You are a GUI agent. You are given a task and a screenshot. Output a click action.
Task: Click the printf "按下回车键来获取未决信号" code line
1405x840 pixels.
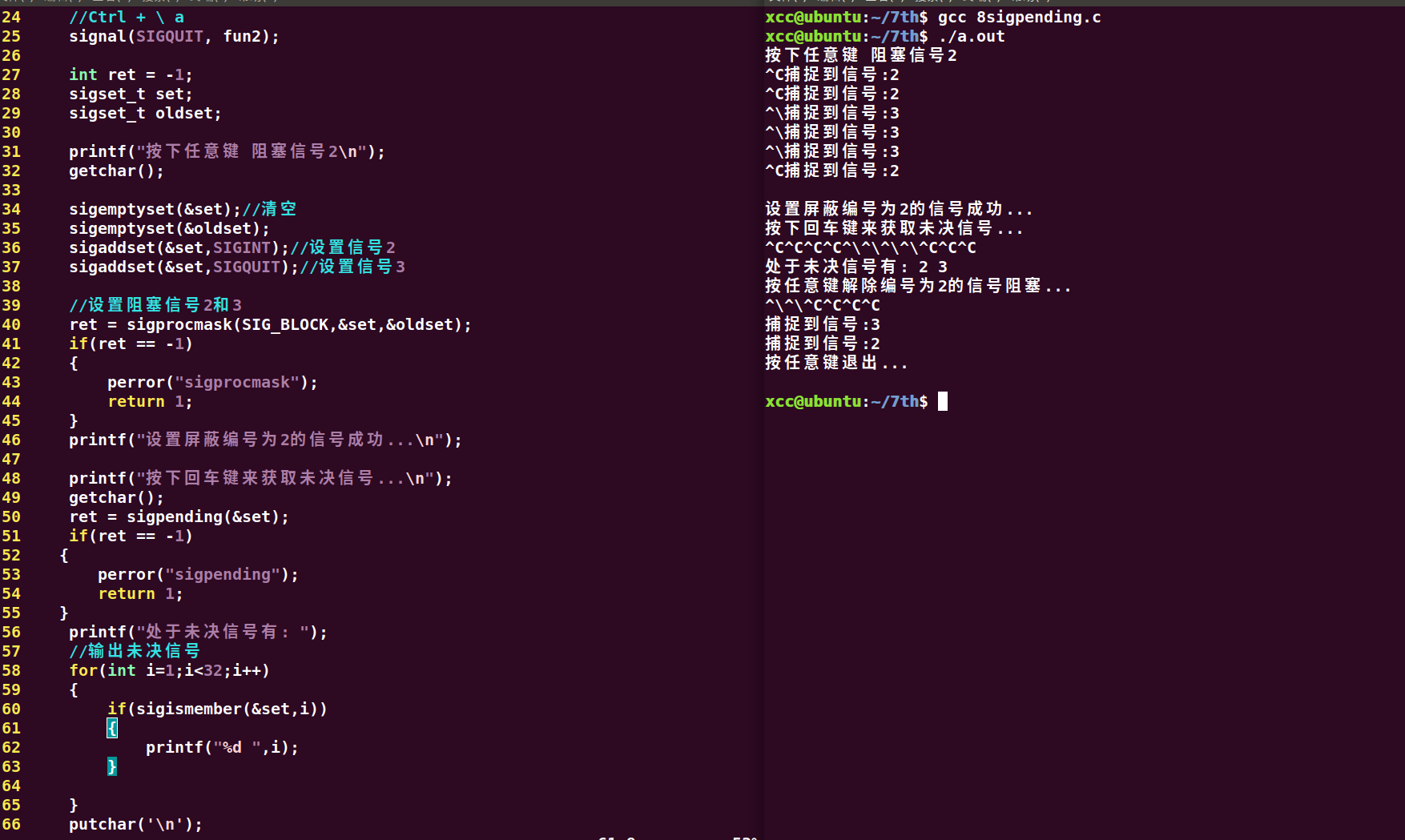(x=260, y=478)
